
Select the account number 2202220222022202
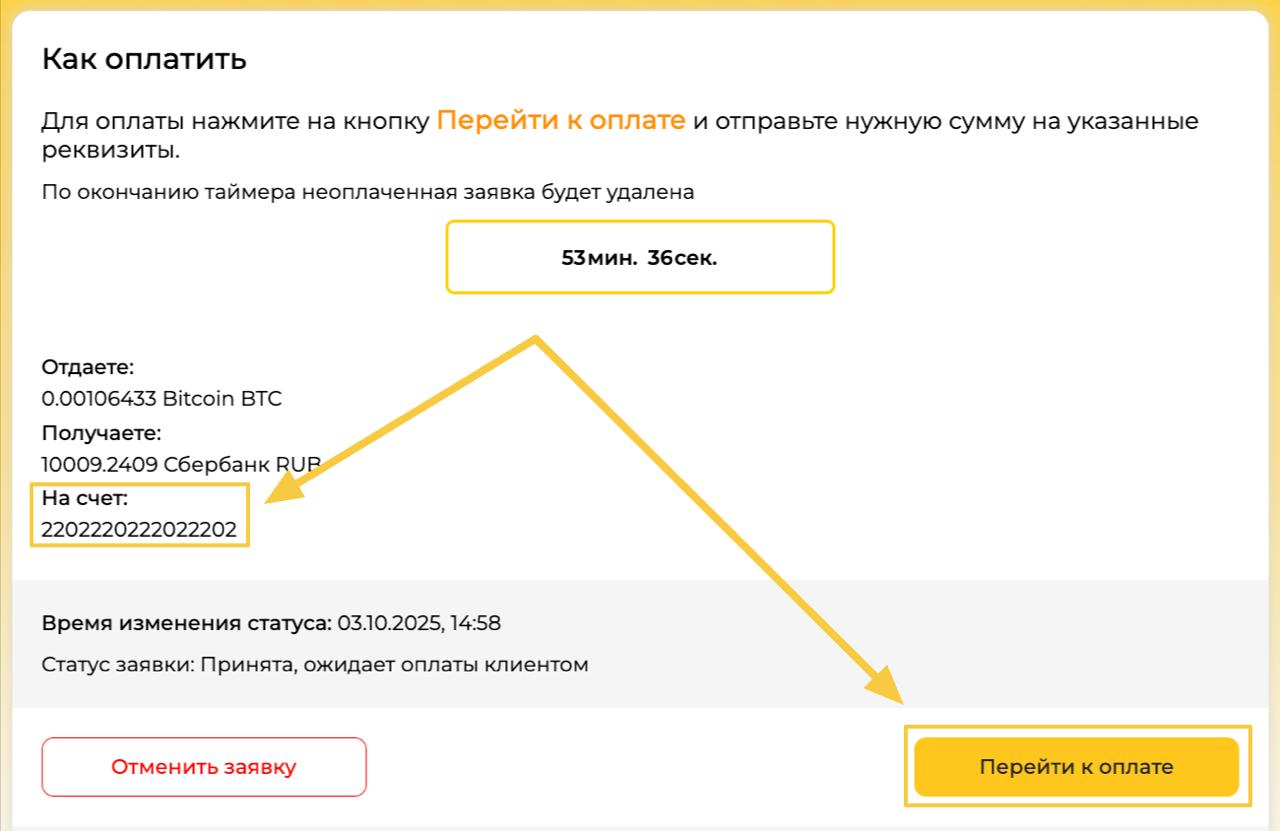click(139, 530)
